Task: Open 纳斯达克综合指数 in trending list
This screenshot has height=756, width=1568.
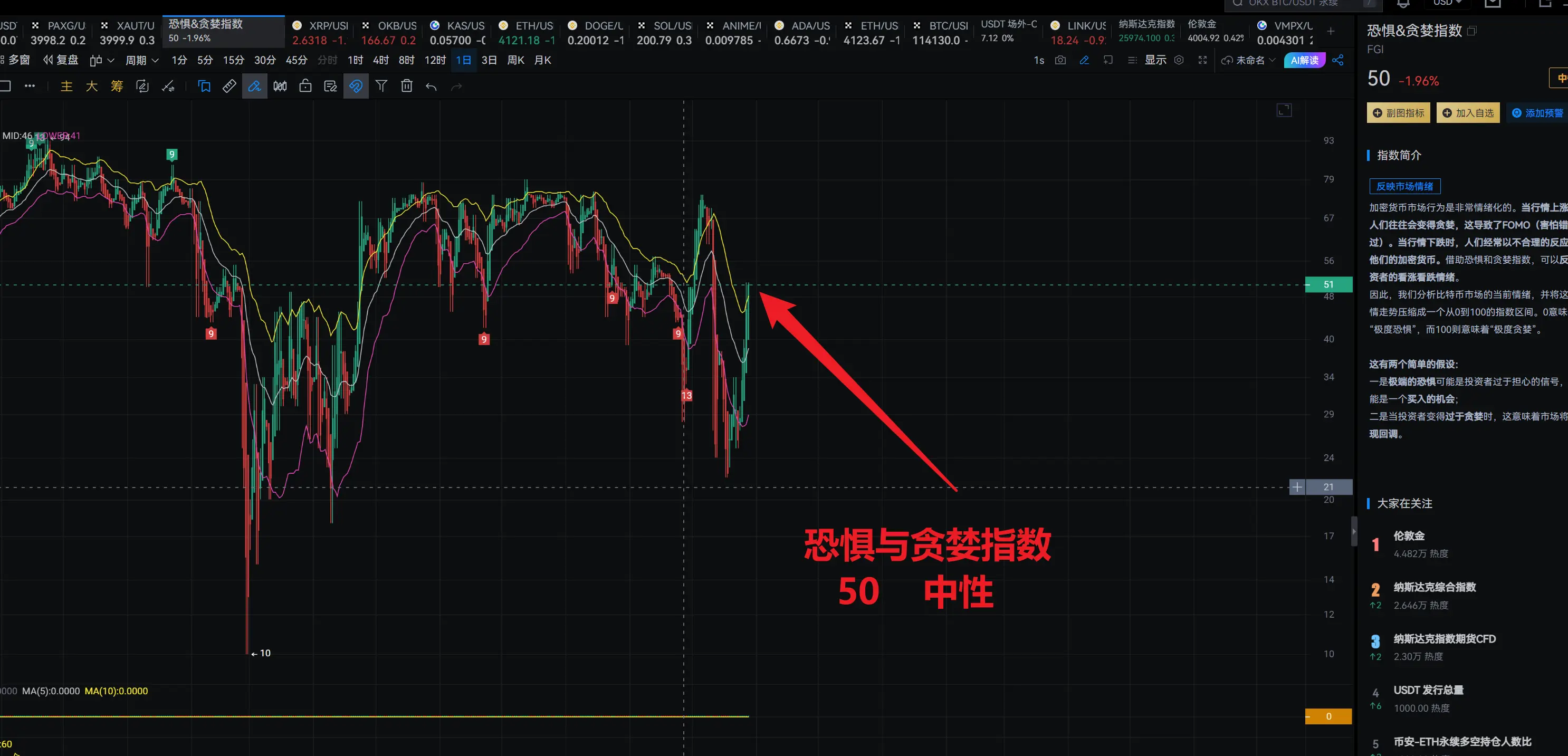Action: click(x=1435, y=587)
